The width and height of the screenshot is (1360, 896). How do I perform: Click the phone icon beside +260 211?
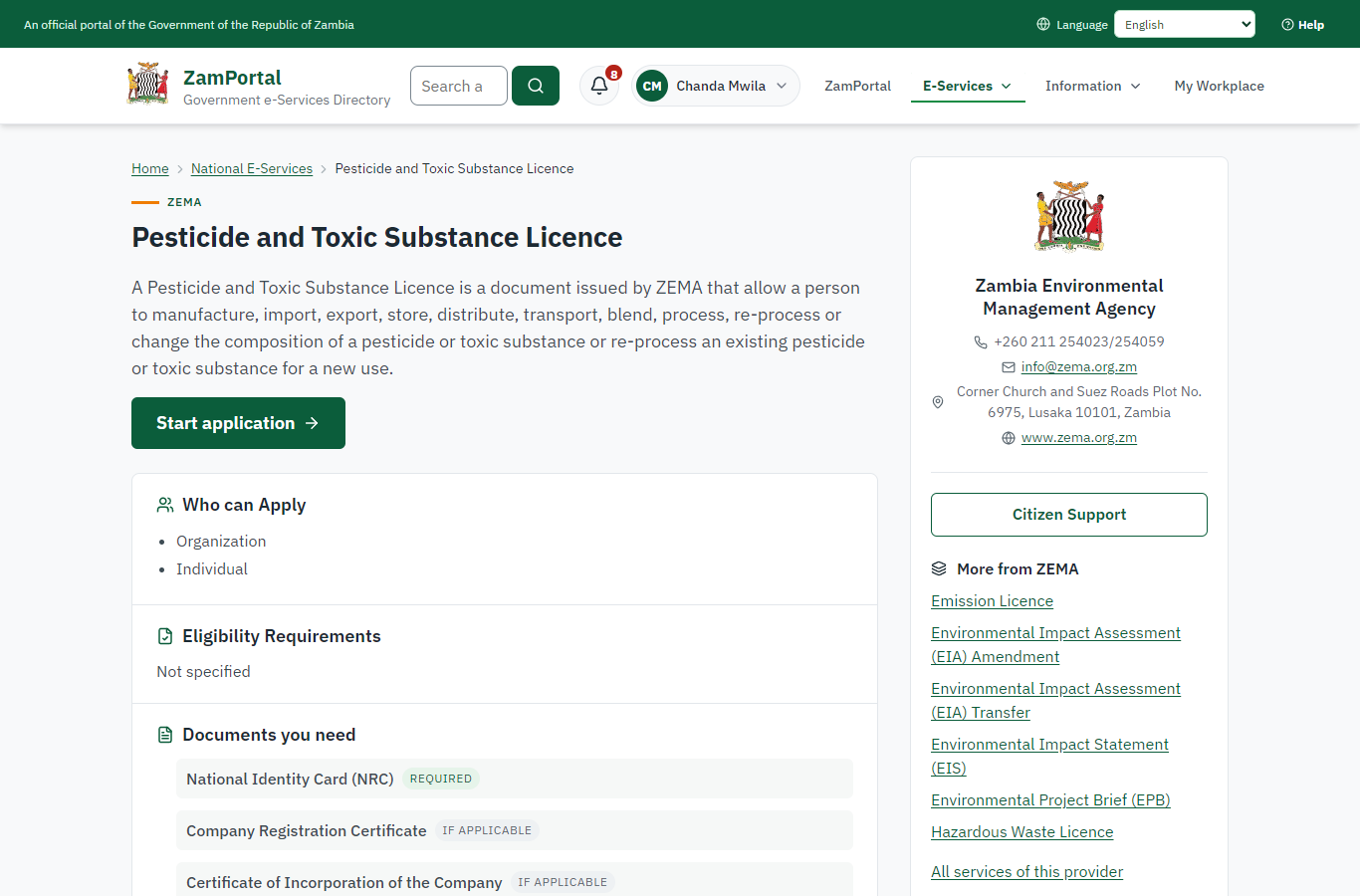pyautogui.click(x=981, y=341)
